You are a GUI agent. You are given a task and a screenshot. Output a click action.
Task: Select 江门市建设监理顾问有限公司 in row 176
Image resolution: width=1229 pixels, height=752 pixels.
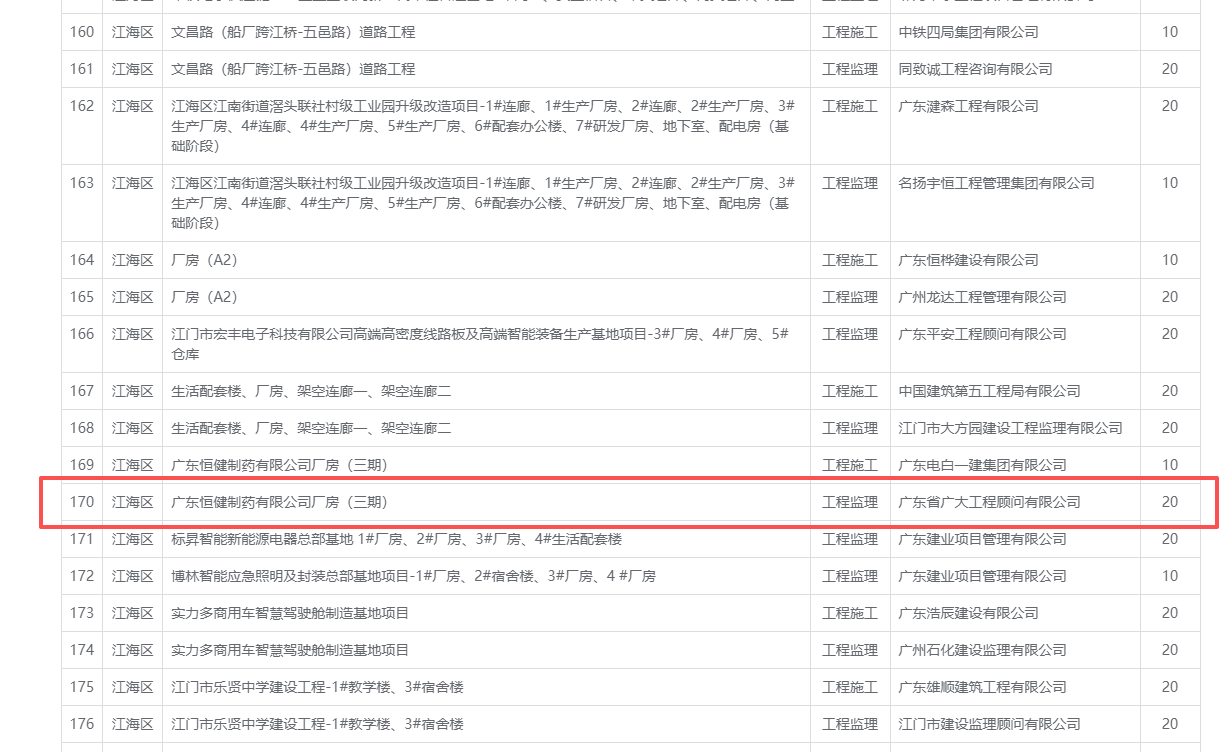[989, 724]
